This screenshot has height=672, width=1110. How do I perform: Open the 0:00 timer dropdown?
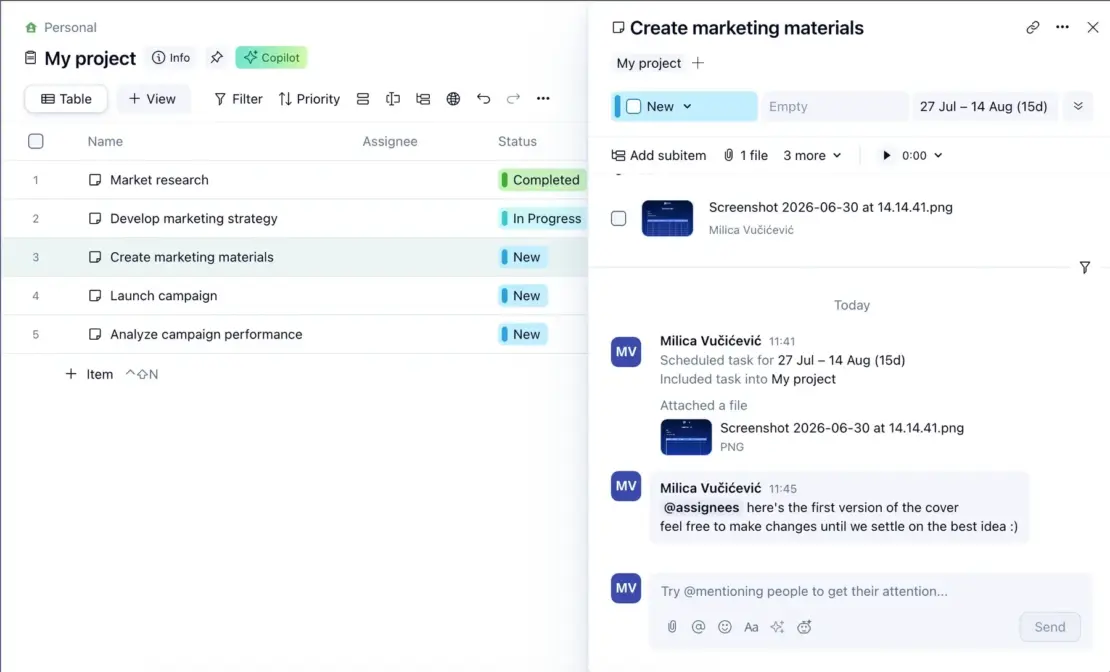(x=922, y=155)
